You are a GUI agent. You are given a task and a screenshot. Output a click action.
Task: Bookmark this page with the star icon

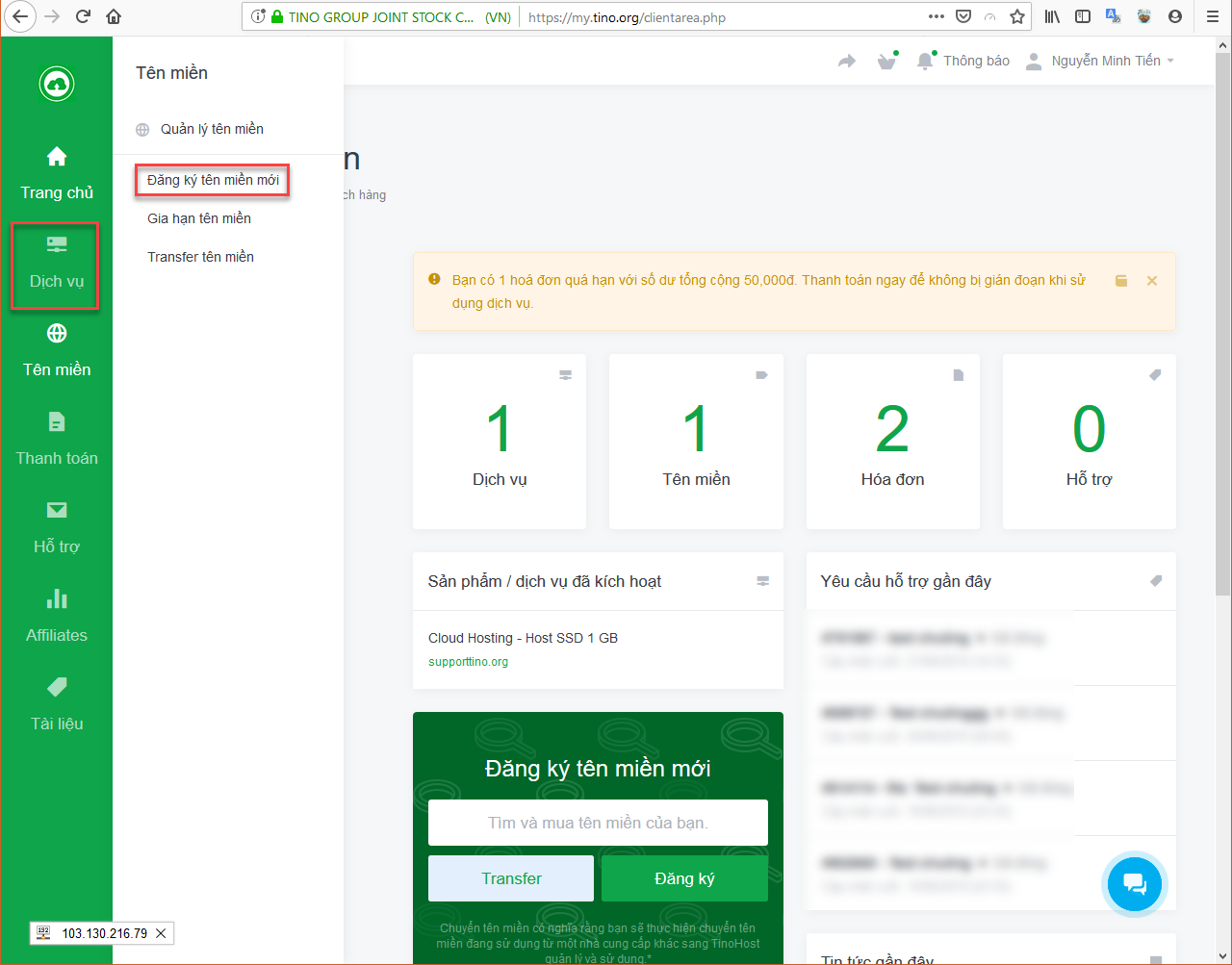click(1017, 16)
